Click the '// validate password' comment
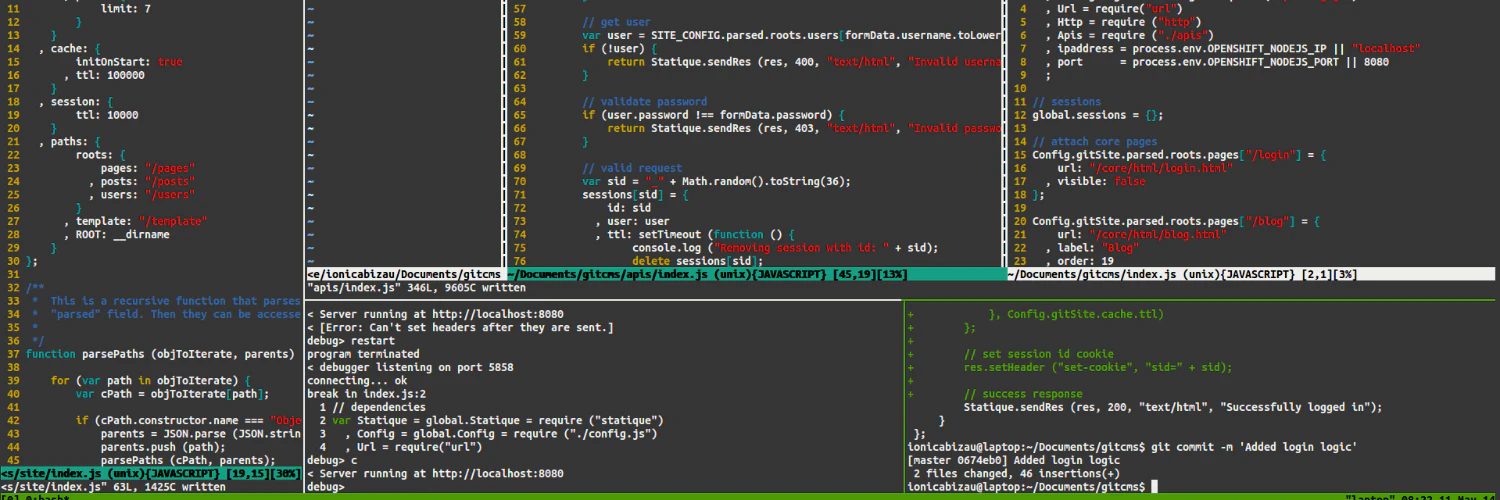The image size is (1500, 500). pyautogui.click(x=645, y=102)
